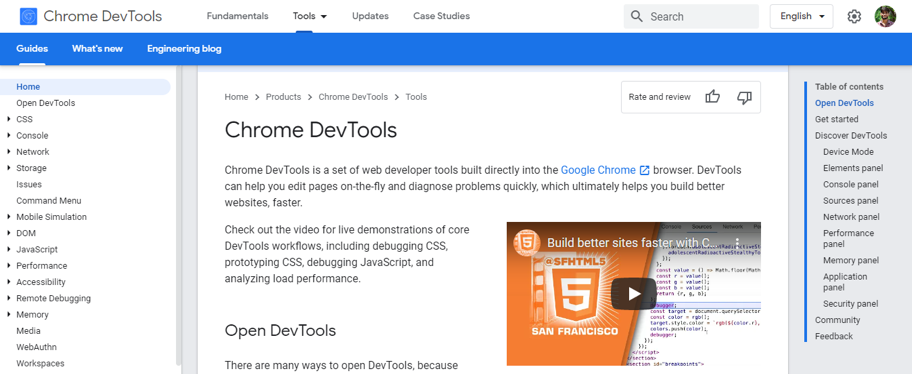Open settings via the gear icon

tap(854, 16)
